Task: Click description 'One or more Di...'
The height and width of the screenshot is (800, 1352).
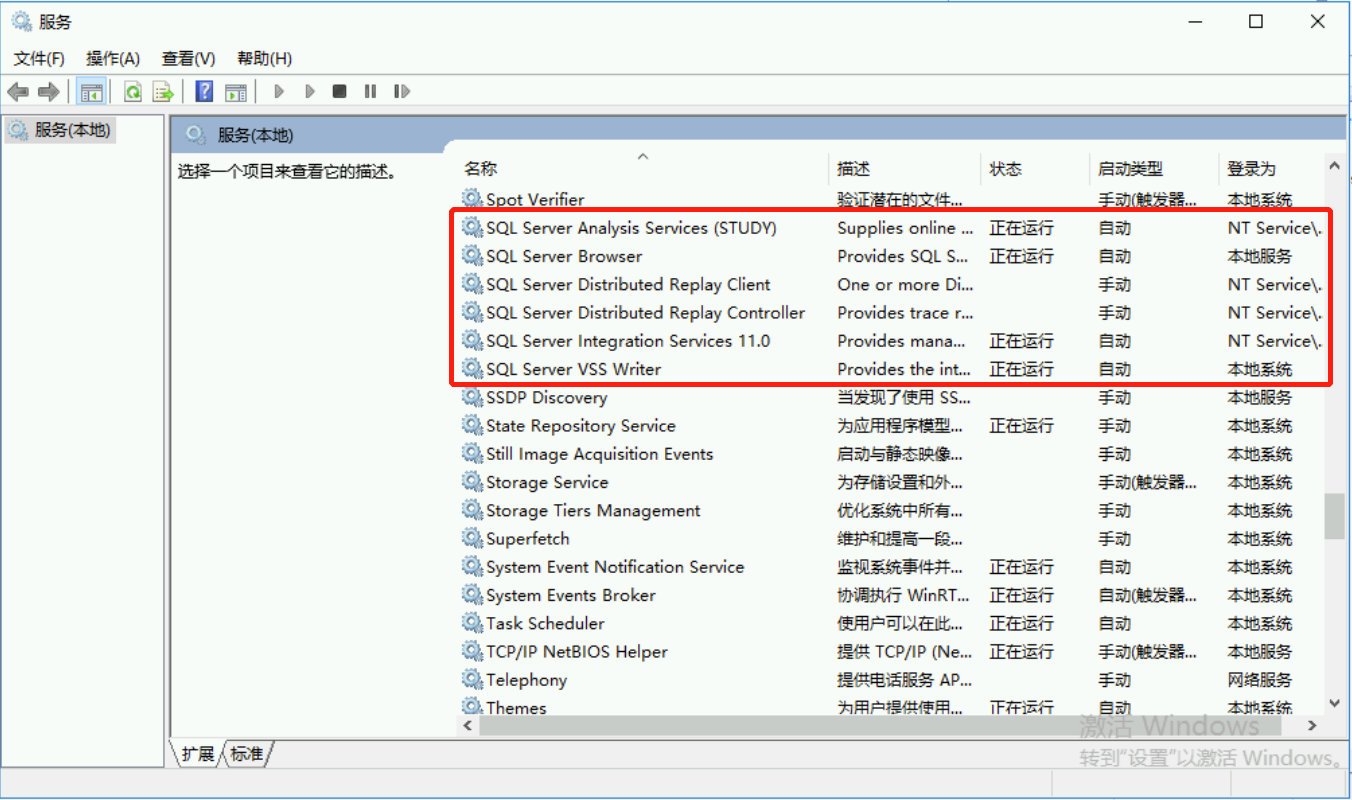Action: tap(904, 284)
